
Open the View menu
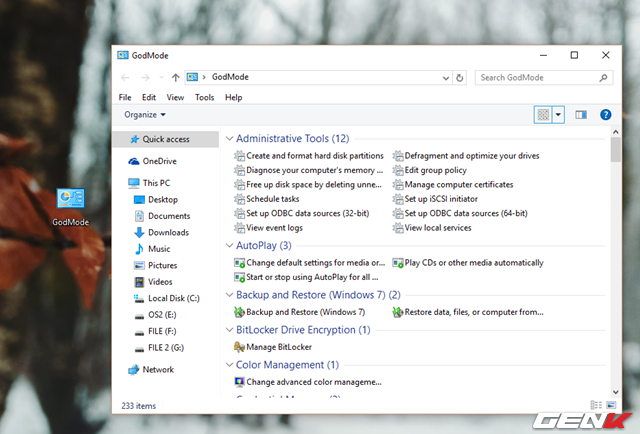coord(175,97)
